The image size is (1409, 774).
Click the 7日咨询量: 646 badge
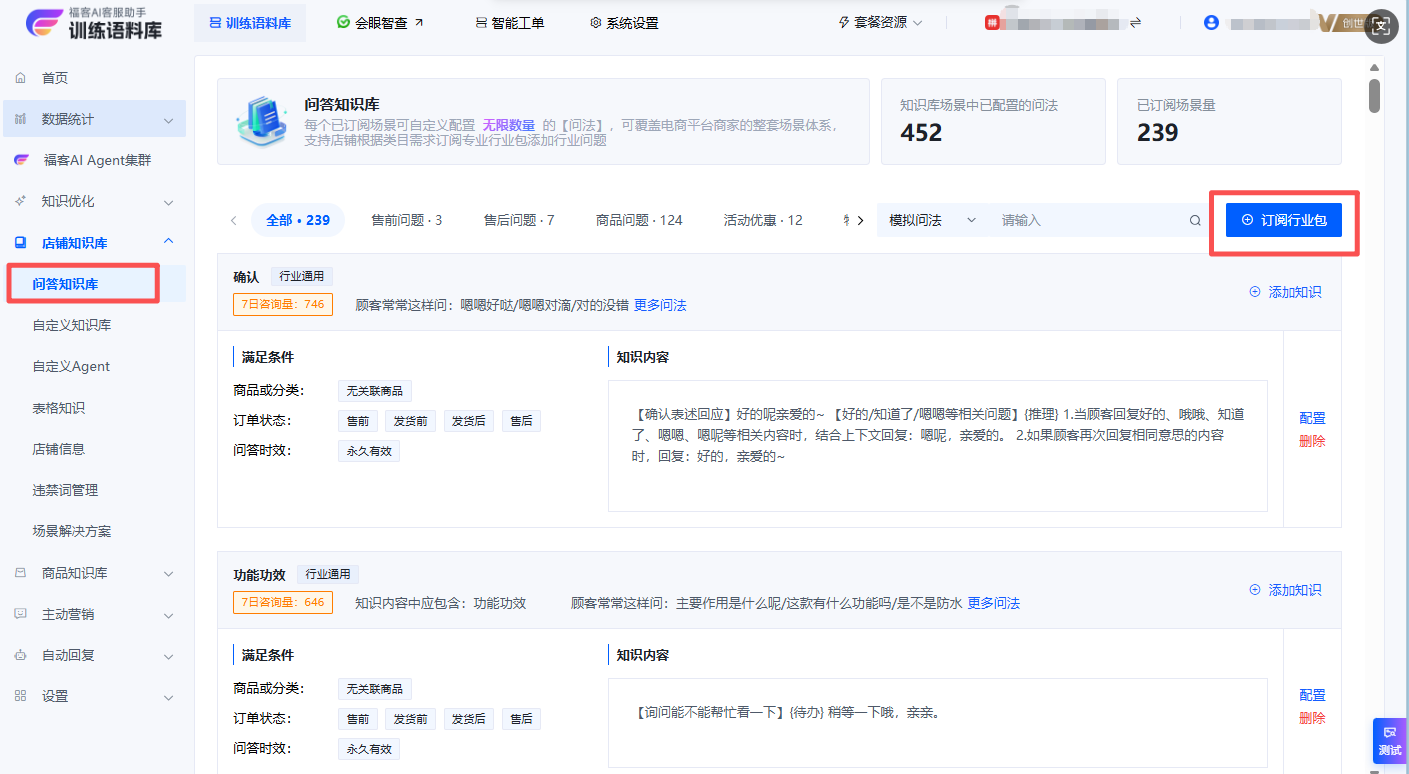click(x=282, y=602)
